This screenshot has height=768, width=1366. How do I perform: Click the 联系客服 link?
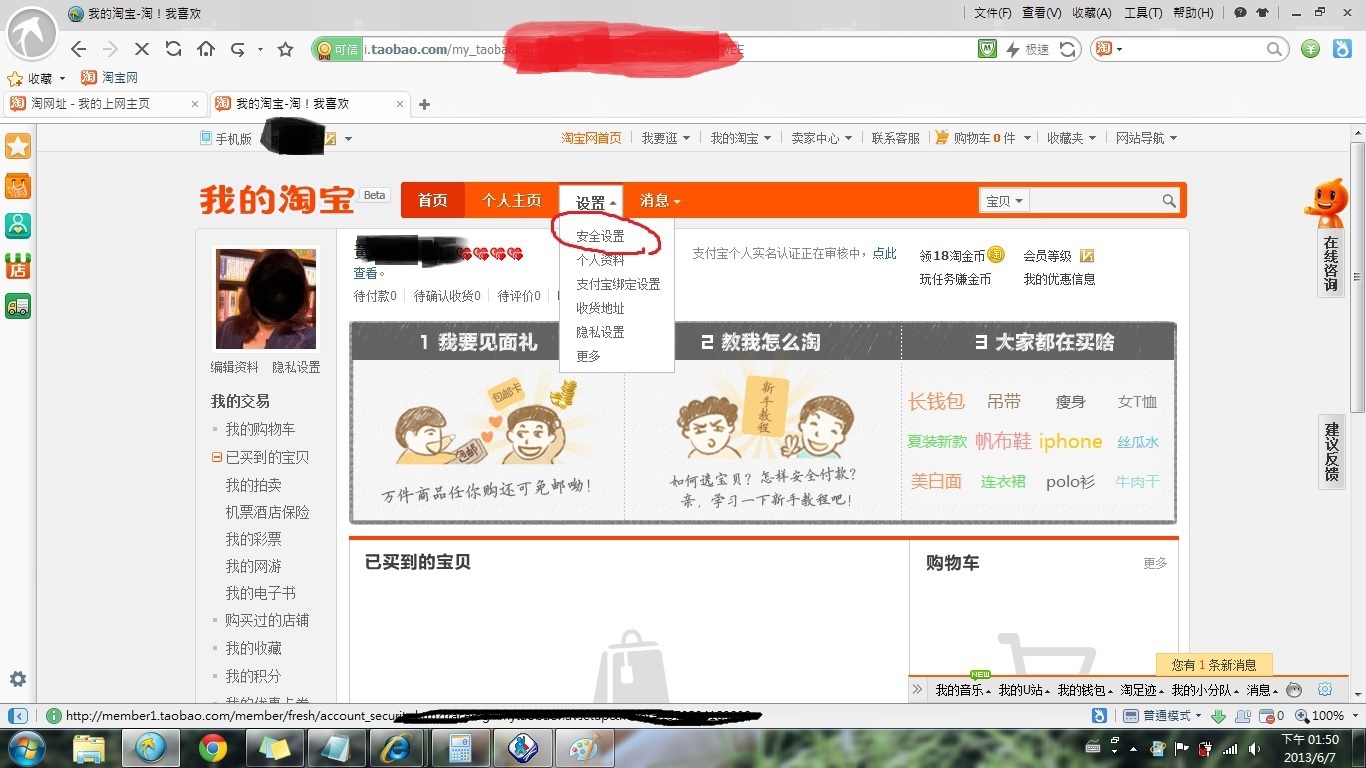point(896,138)
